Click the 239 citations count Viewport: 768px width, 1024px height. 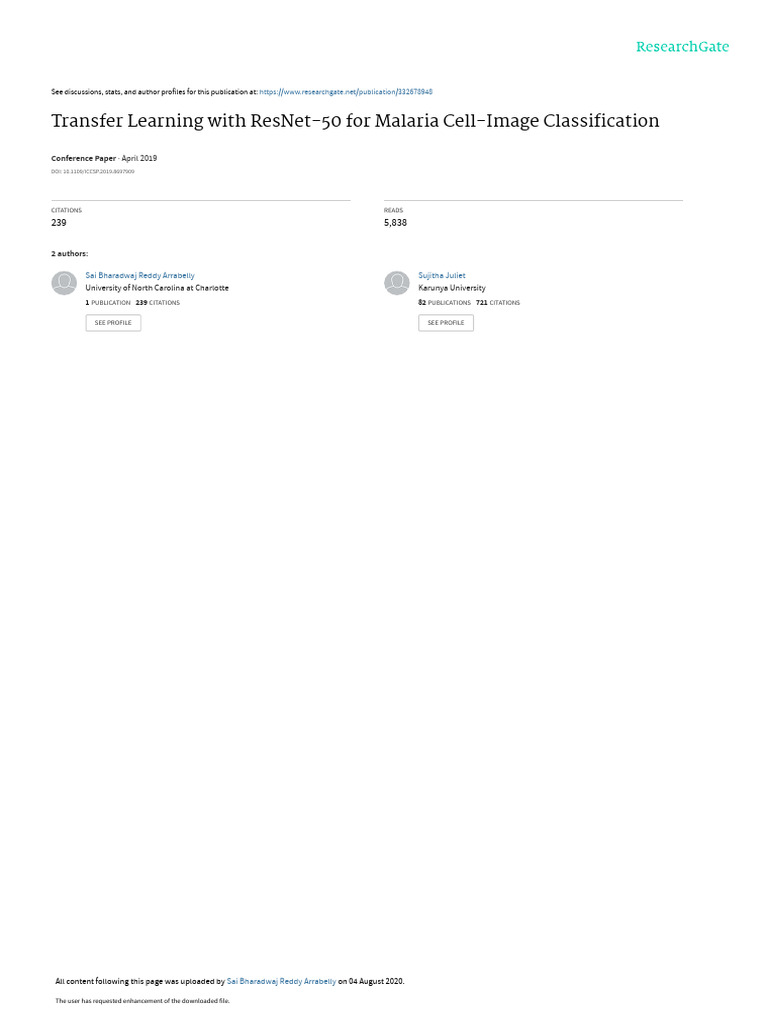[59, 223]
